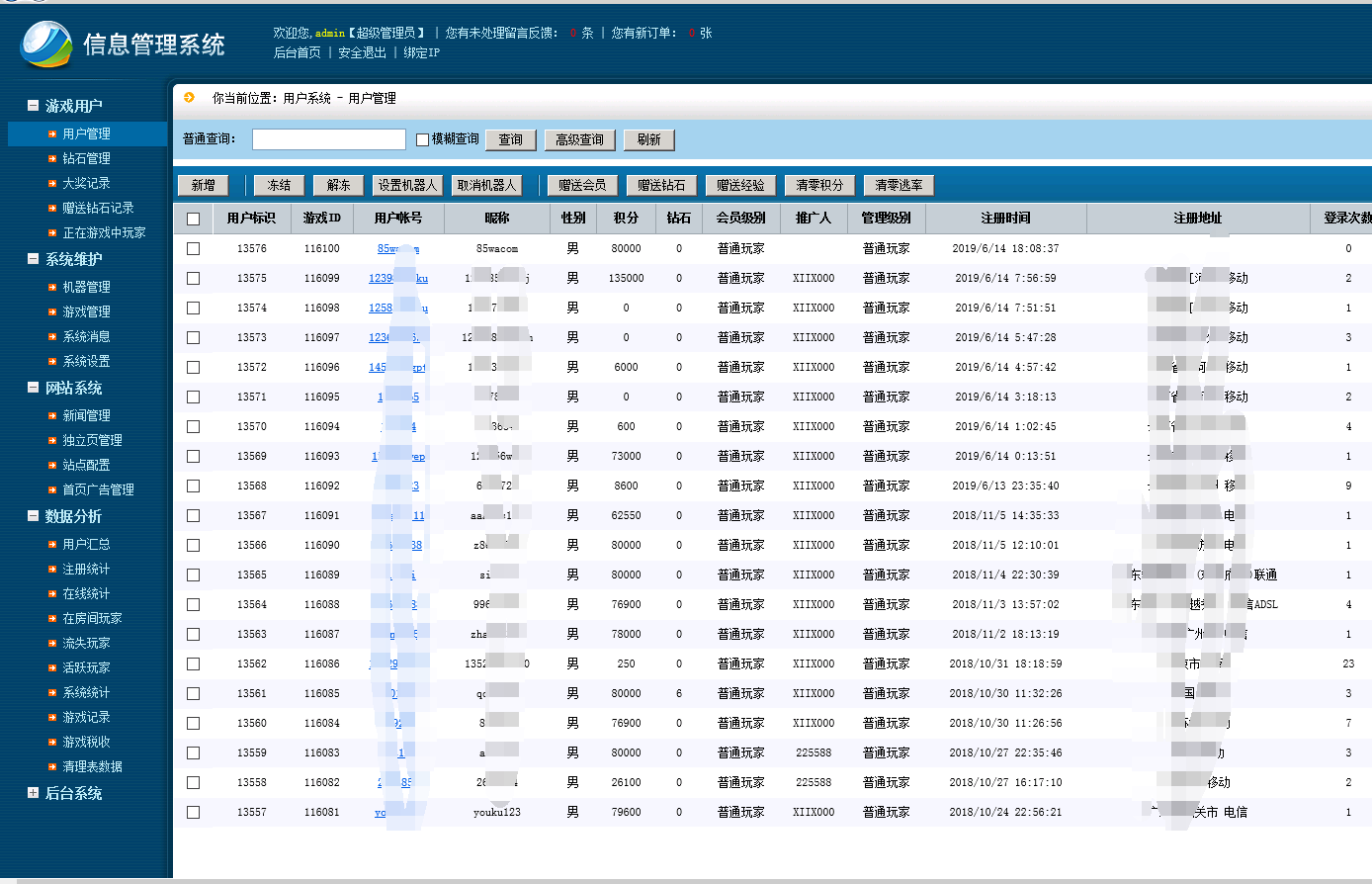Screen dimensions: 1372x884
Task: Click the icon beside 大奖记录
Action: pyautogui.click(x=53, y=183)
